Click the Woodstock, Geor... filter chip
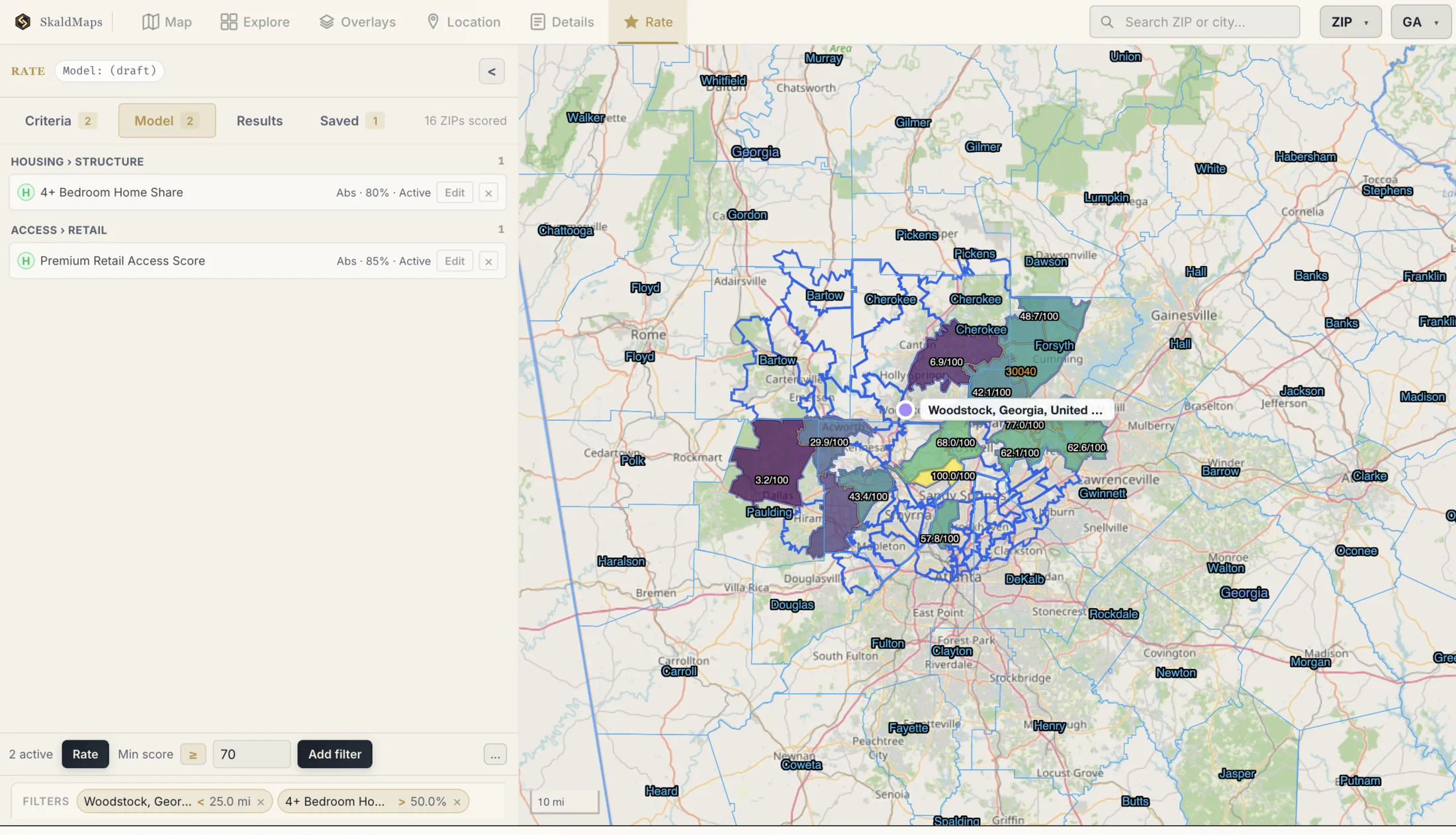The image size is (1456, 835). [x=174, y=801]
